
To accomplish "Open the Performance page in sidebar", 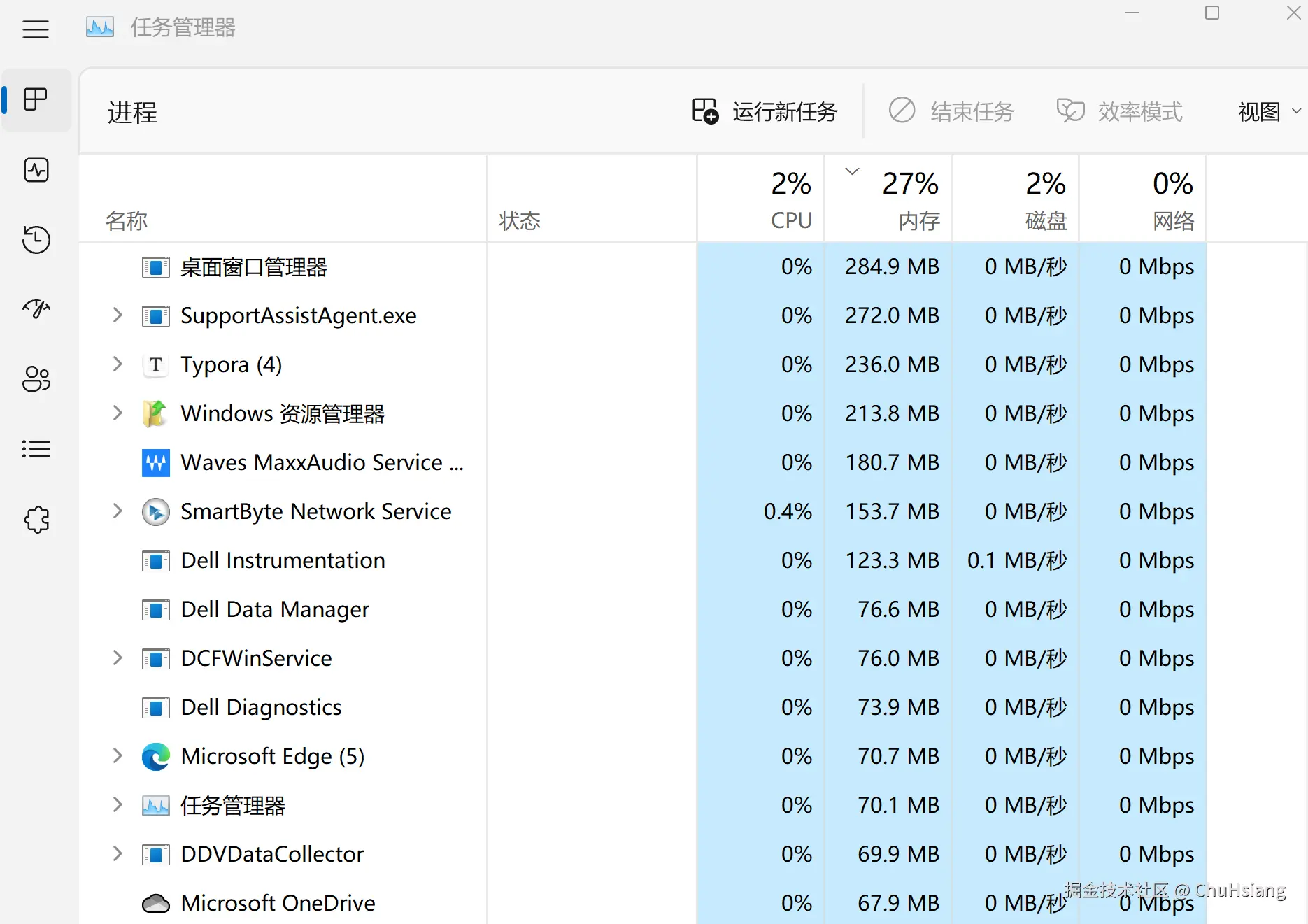I will click(36, 170).
